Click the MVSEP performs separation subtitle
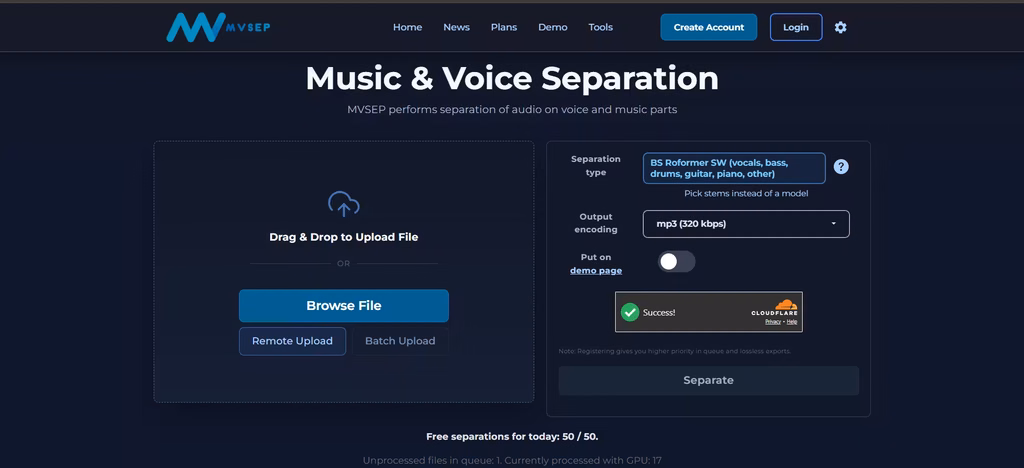The image size is (1024, 468). tap(512, 110)
